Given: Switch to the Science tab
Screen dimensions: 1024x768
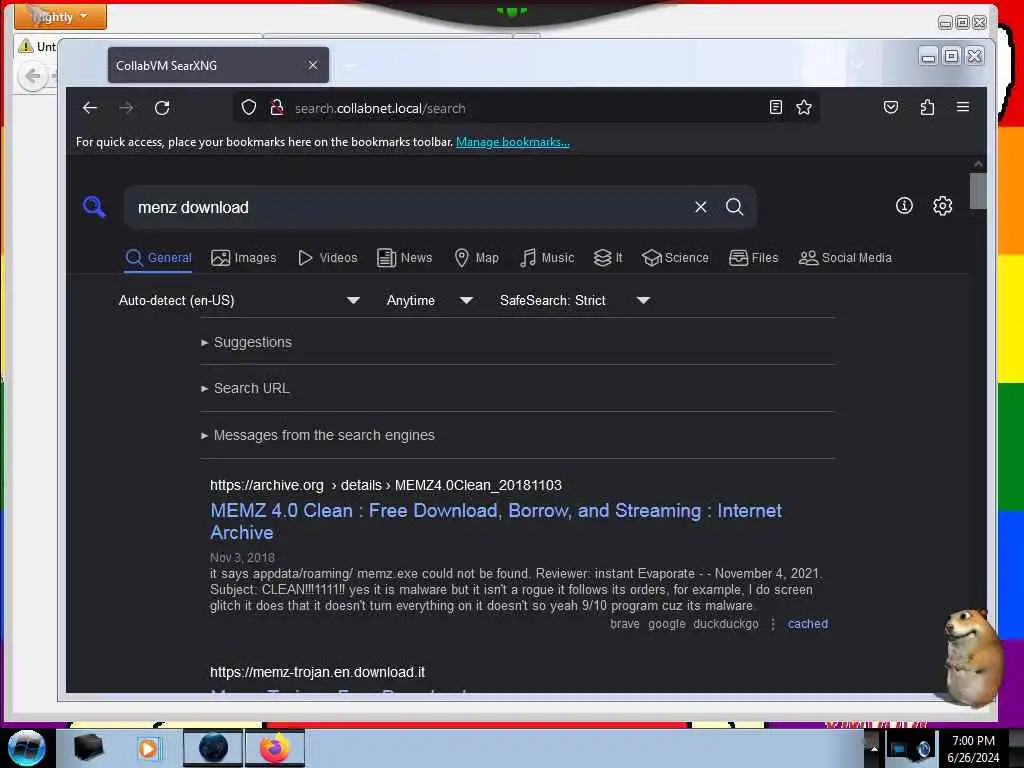Looking at the screenshot, I should pos(675,258).
